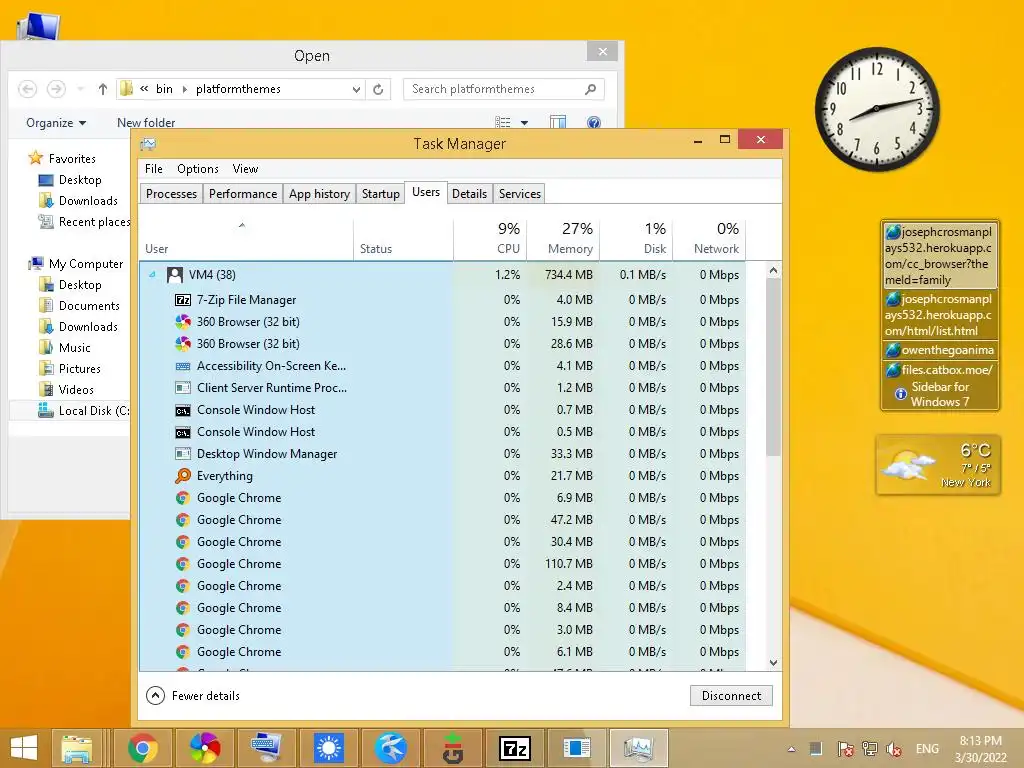The width and height of the screenshot is (1024, 768).
Task: Click the New York weather gadget
Action: (x=938, y=465)
